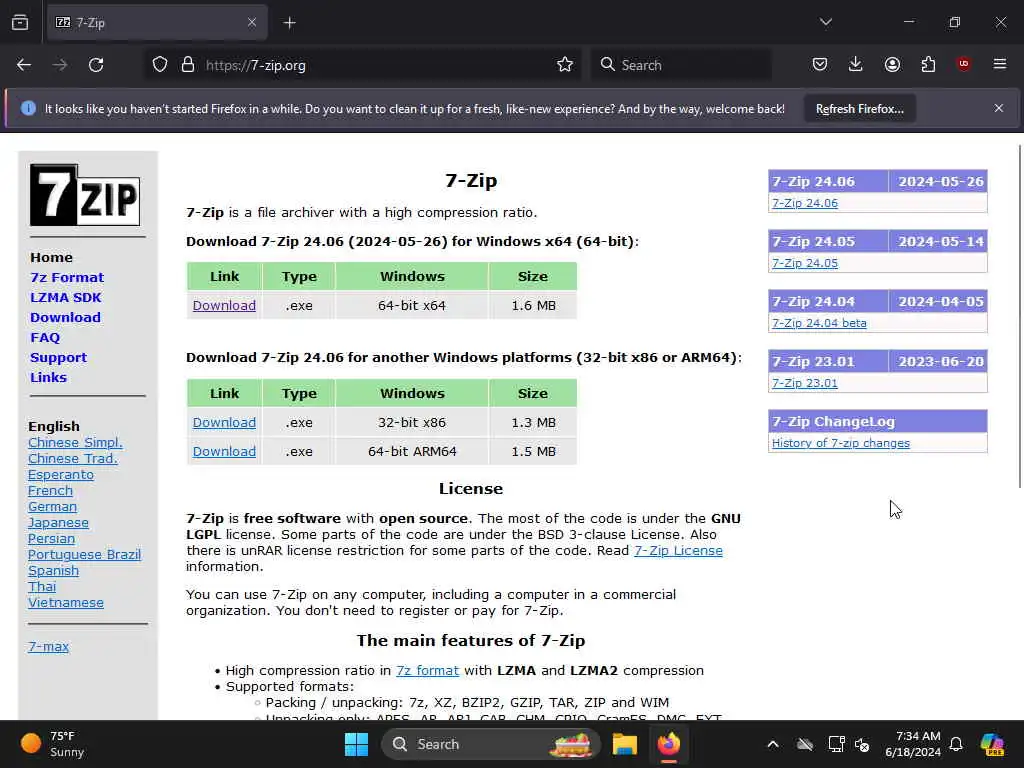Screen dimensions: 1024x768
Task: Show hidden system tray icons
Action: pyautogui.click(x=773, y=744)
